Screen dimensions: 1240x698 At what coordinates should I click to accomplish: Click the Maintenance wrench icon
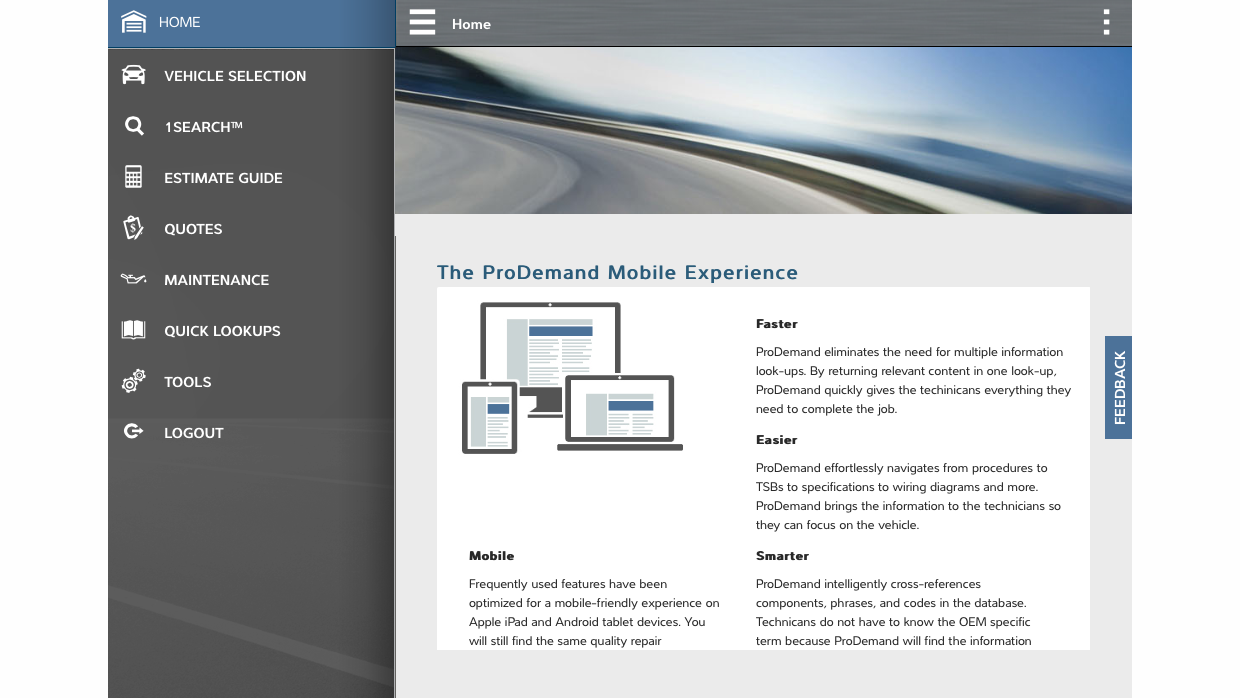coord(133,278)
